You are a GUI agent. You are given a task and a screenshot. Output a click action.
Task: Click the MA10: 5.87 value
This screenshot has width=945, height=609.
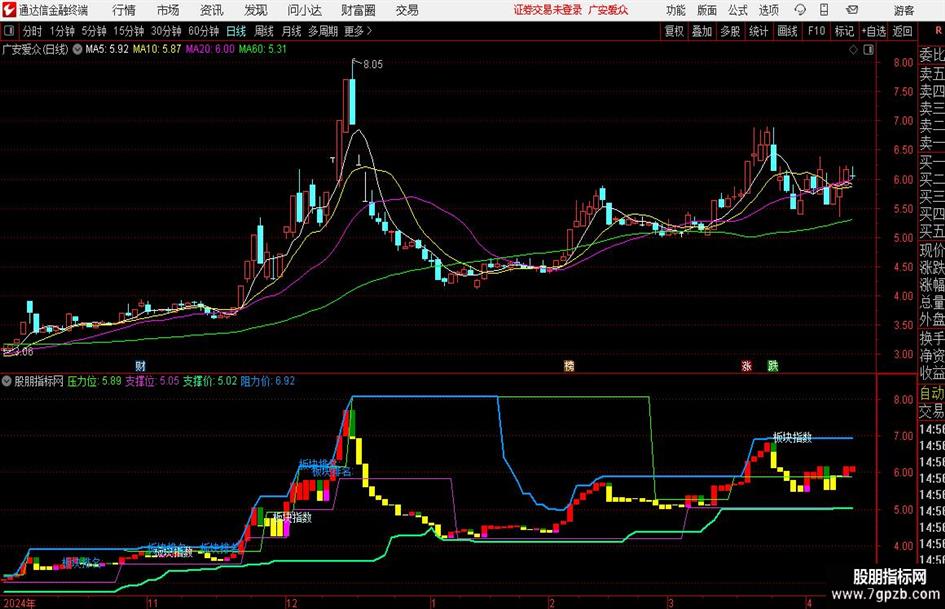[x=157, y=49]
